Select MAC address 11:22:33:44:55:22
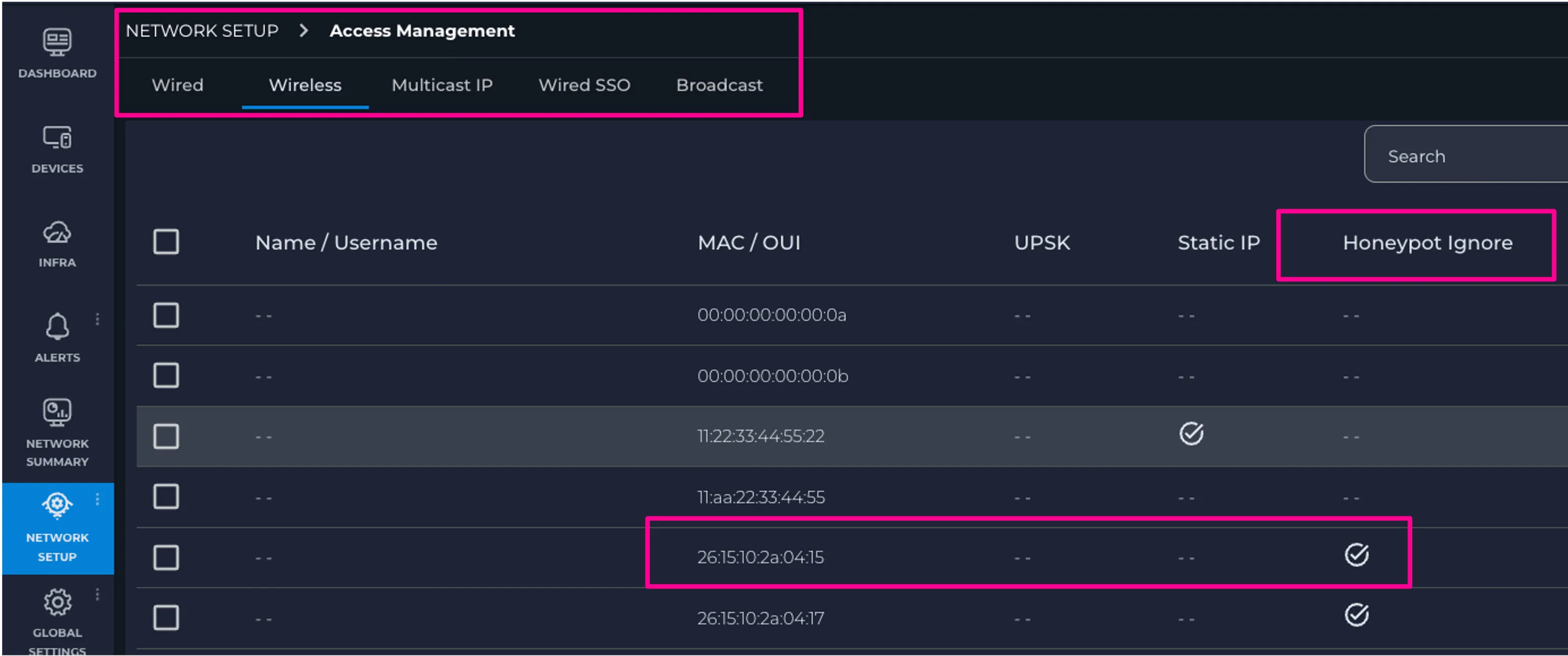Viewport: 1568px width, 656px height. [x=761, y=437]
